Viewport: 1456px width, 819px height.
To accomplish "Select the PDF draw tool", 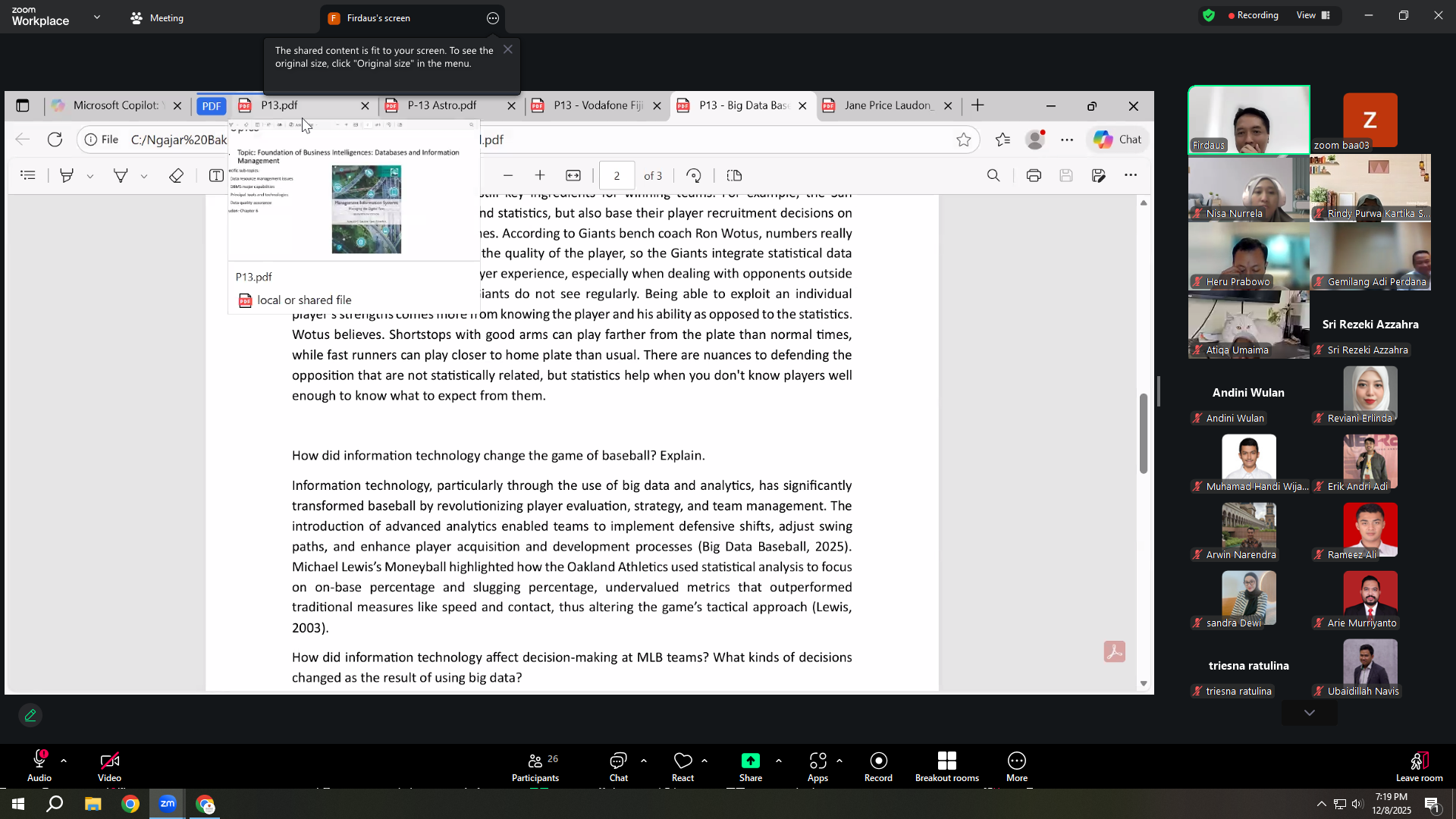I will point(121,175).
